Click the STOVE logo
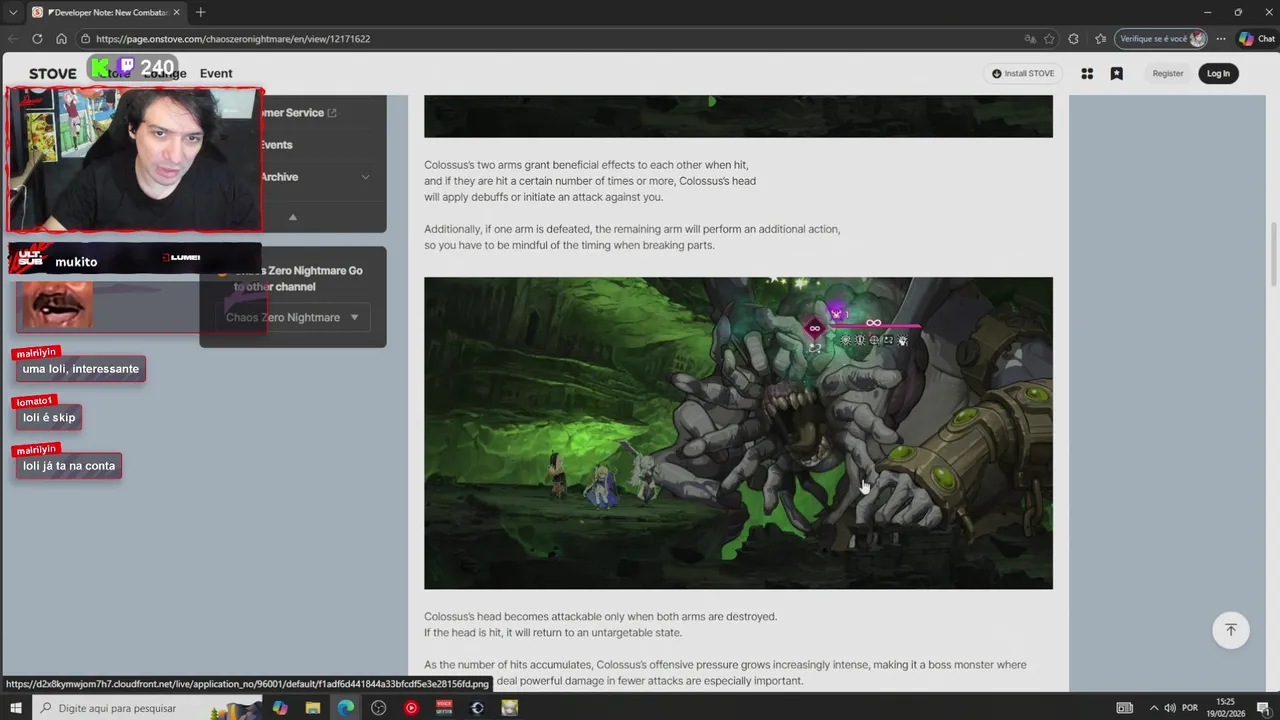This screenshot has width=1280, height=720. (x=53, y=74)
